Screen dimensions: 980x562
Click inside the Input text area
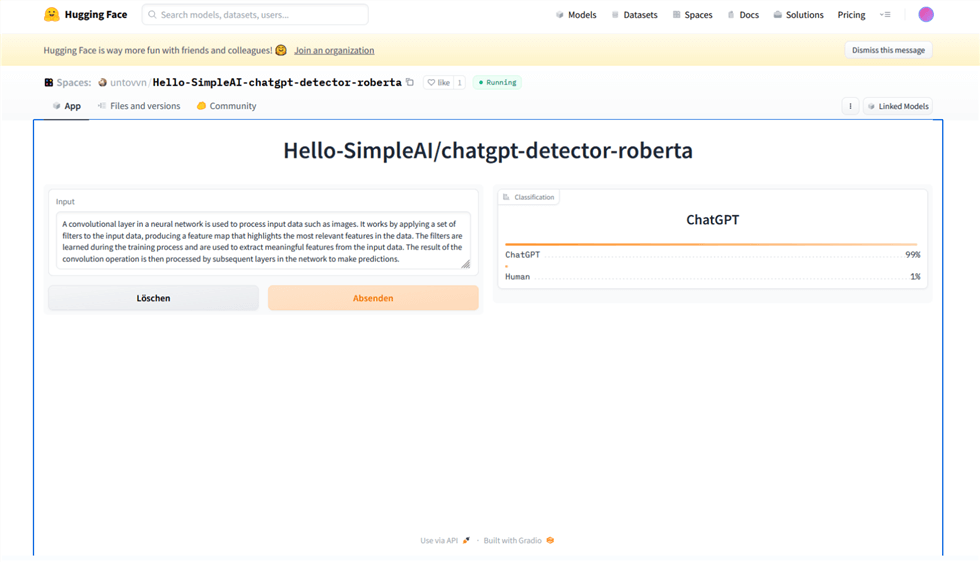click(x=263, y=241)
